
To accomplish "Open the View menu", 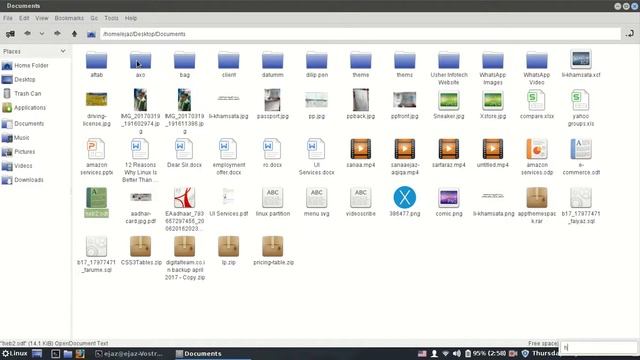I will coord(42,18).
